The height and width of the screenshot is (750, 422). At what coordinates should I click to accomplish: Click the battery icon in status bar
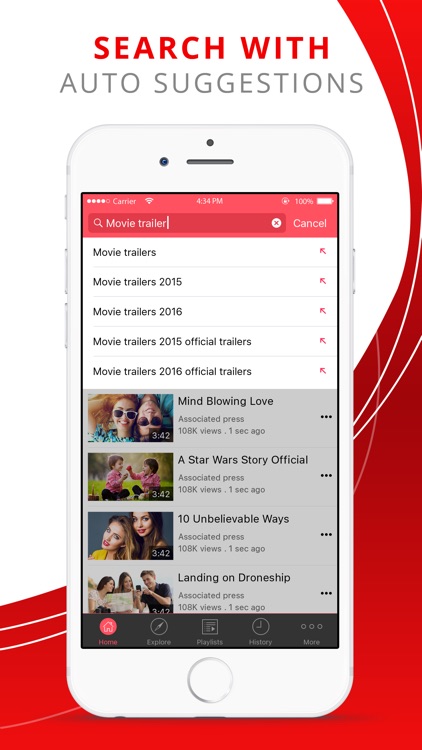click(325, 201)
